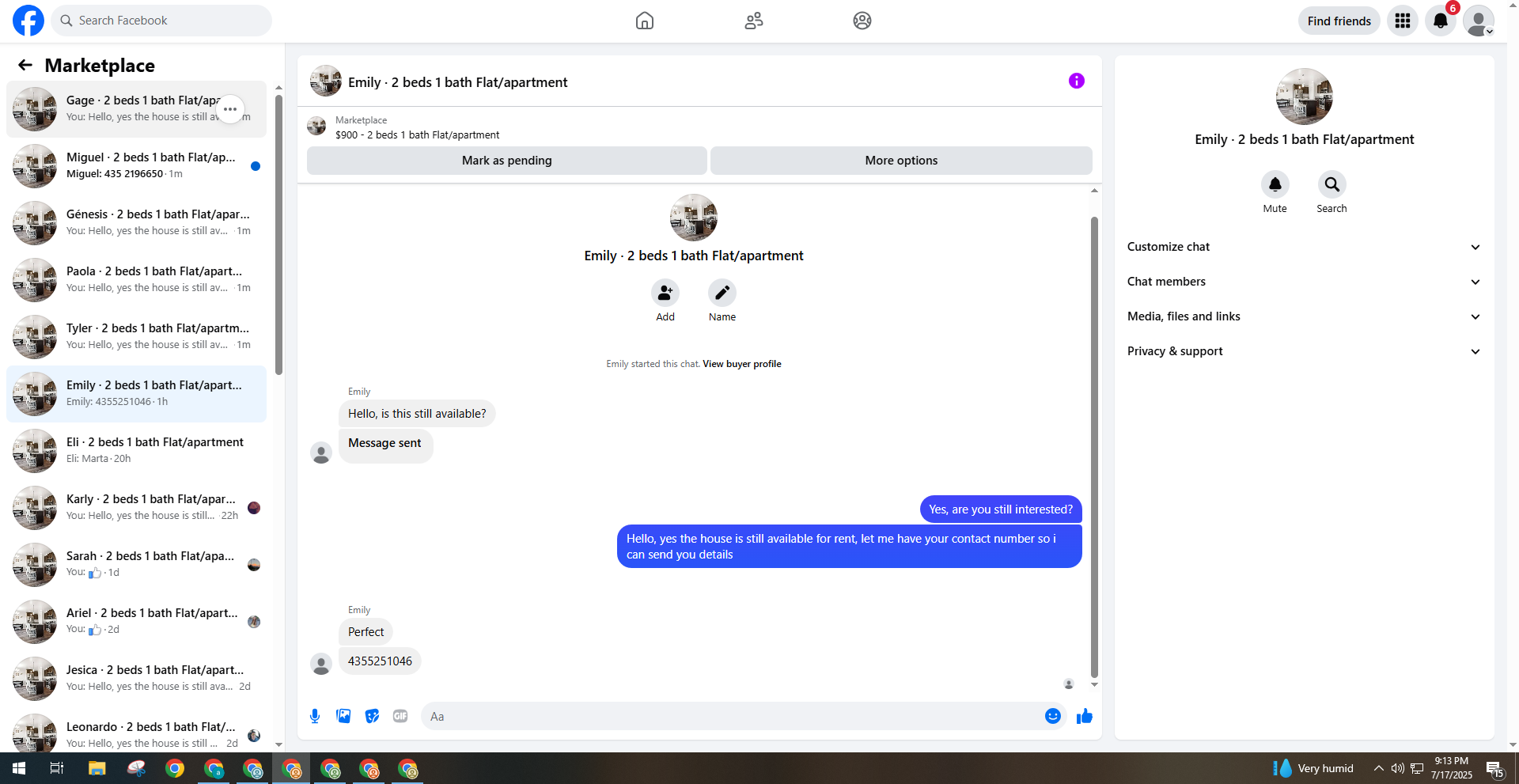Expand Customize chat section

1305,247
